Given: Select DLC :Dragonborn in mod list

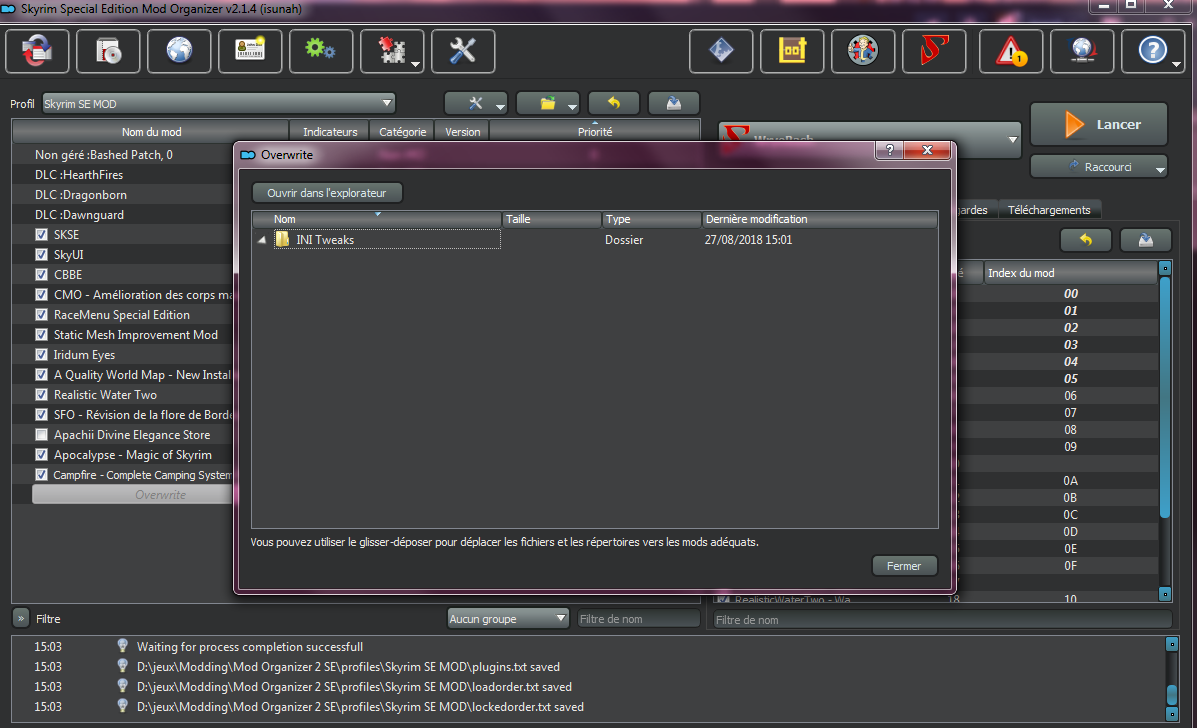Looking at the screenshot, I should [124, 195].
